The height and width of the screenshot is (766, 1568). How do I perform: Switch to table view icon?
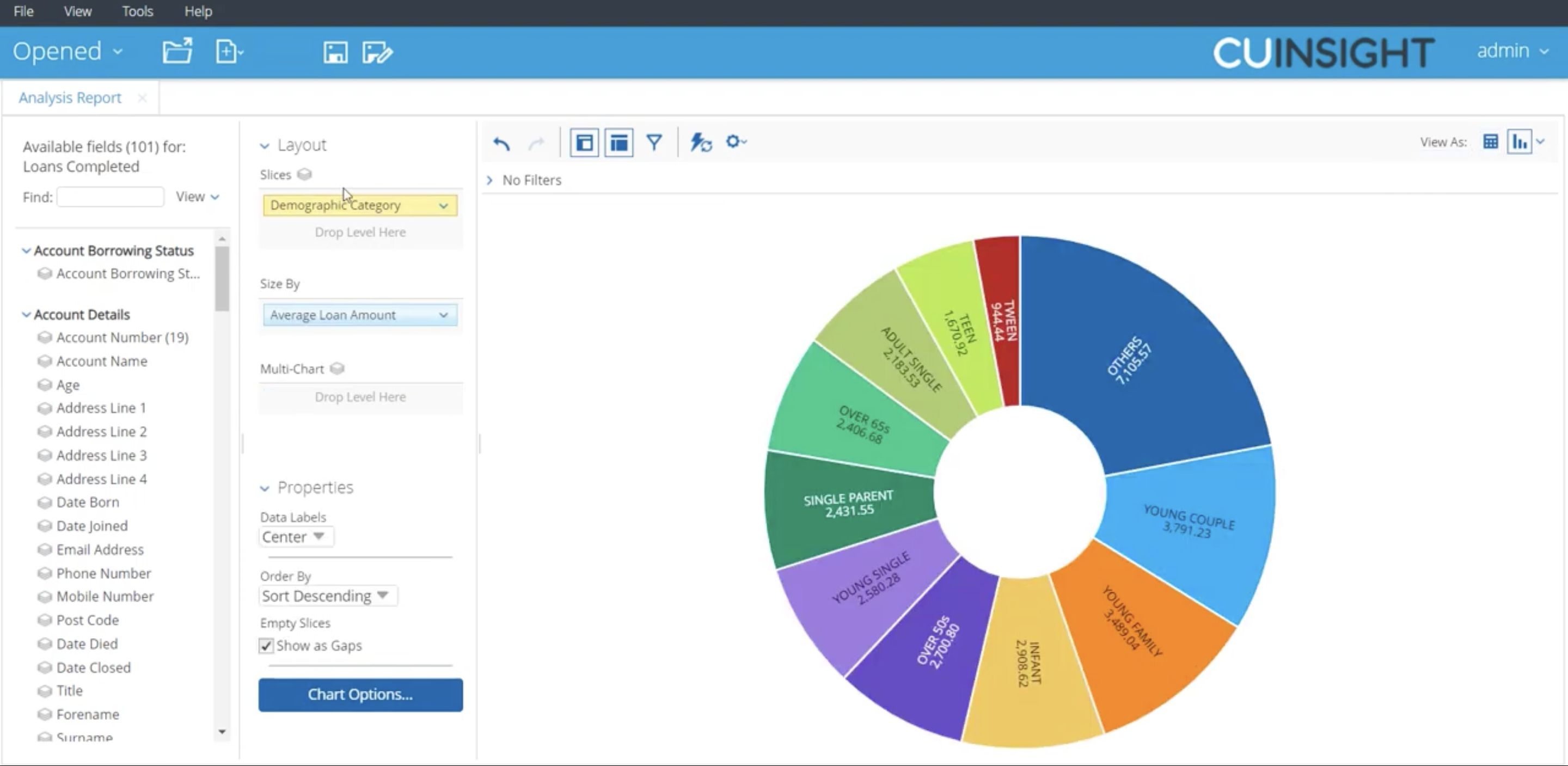1490,142
